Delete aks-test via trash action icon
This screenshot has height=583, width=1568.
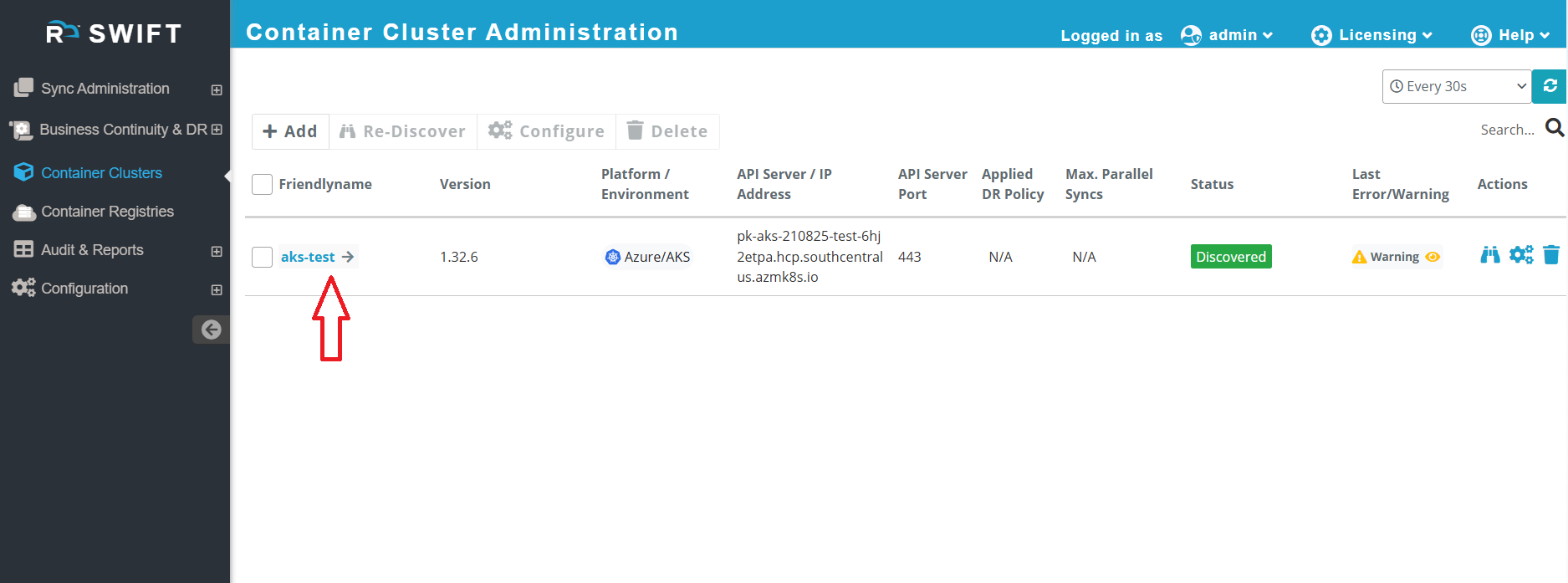(1551, 255)
